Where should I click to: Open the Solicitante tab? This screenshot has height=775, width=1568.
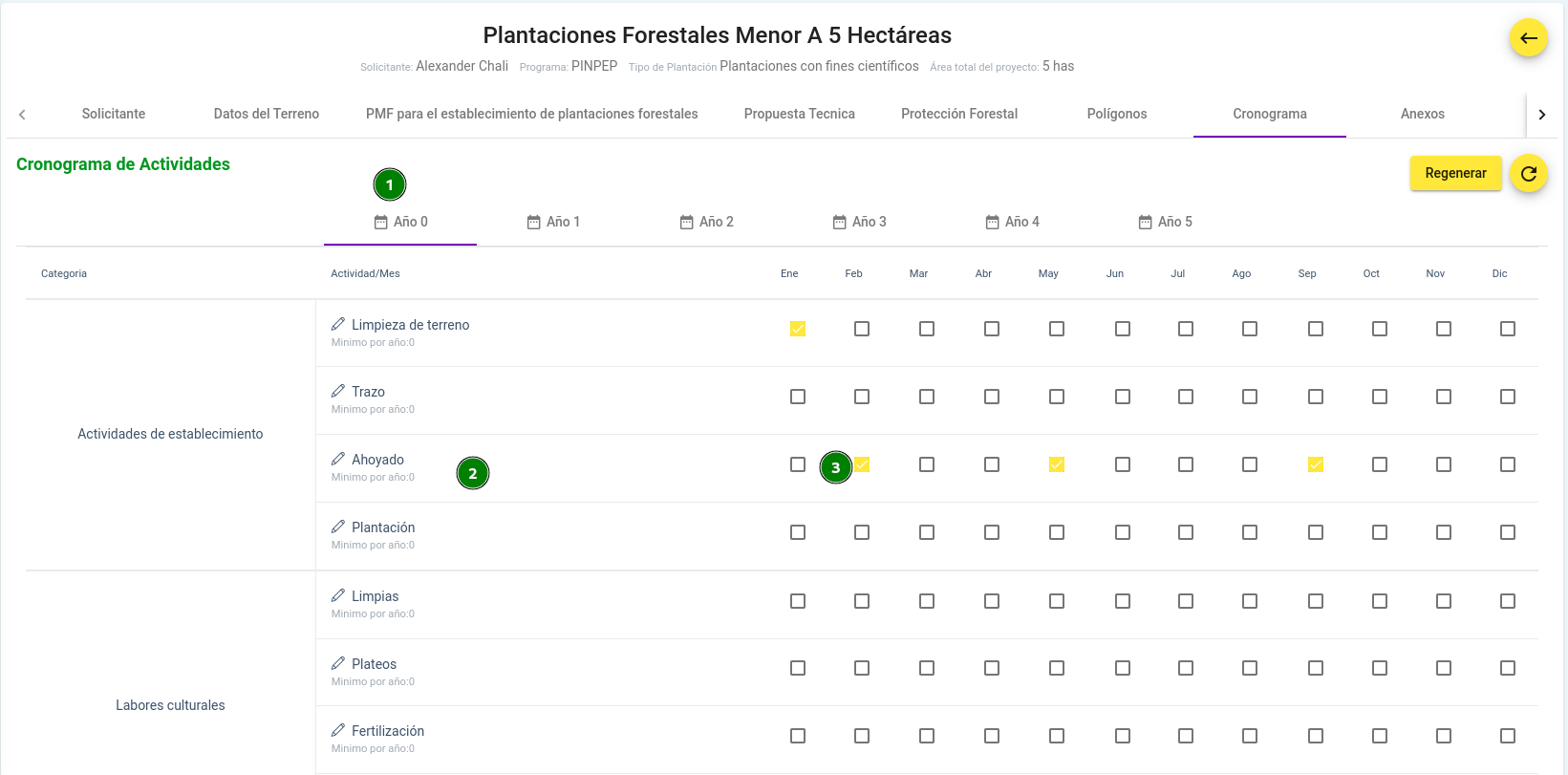[x=114, y=114]
